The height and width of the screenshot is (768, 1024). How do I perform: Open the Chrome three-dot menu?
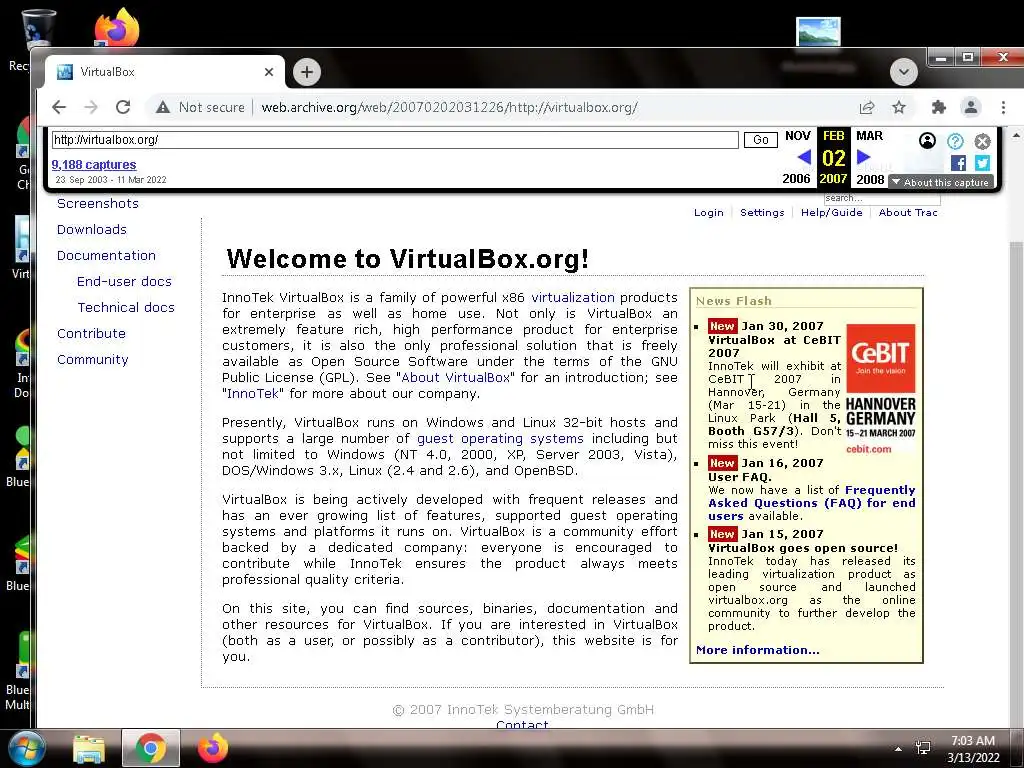1003,107
